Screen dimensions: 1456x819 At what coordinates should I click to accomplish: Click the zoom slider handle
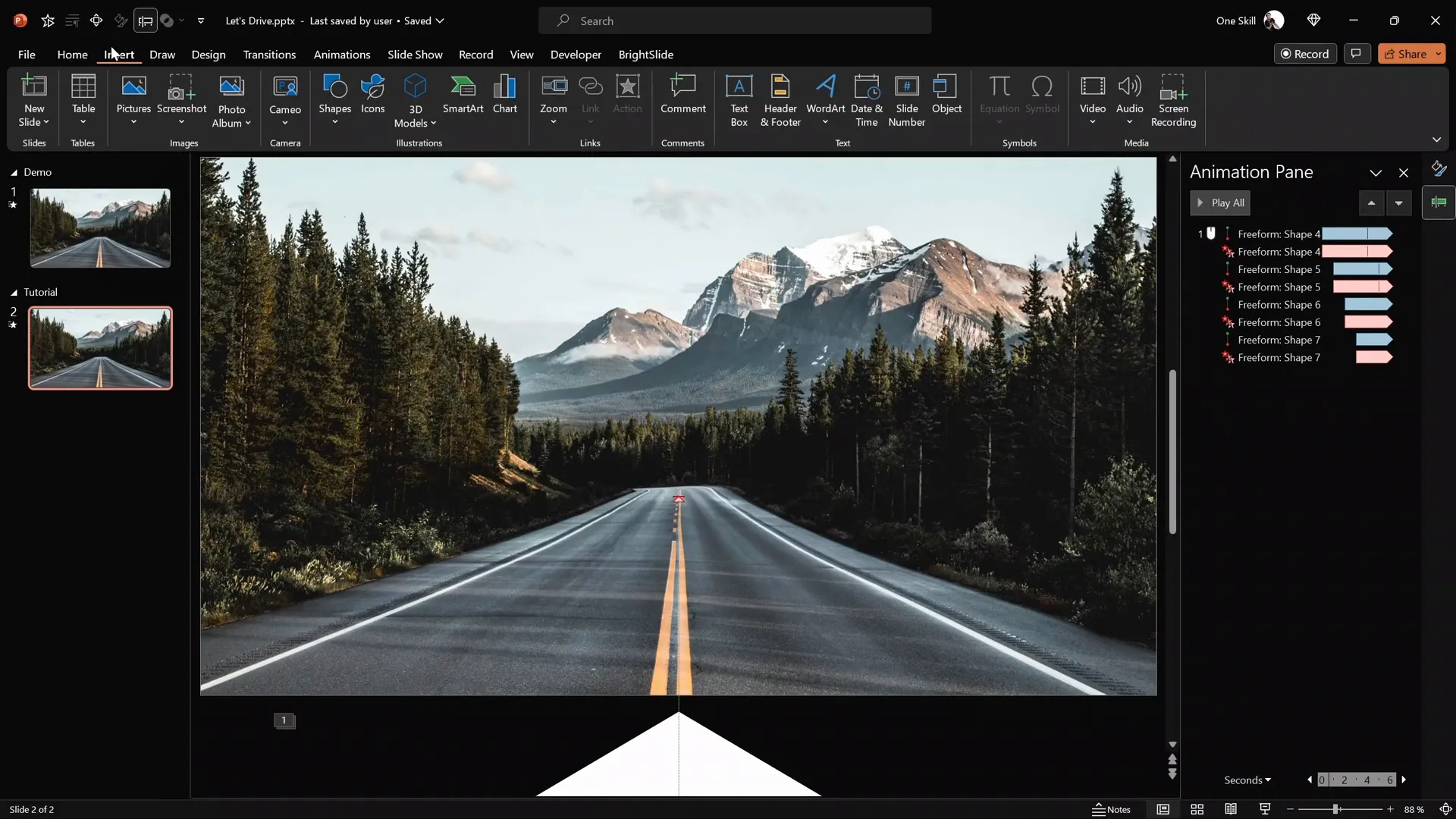(x=1335, y=809)
